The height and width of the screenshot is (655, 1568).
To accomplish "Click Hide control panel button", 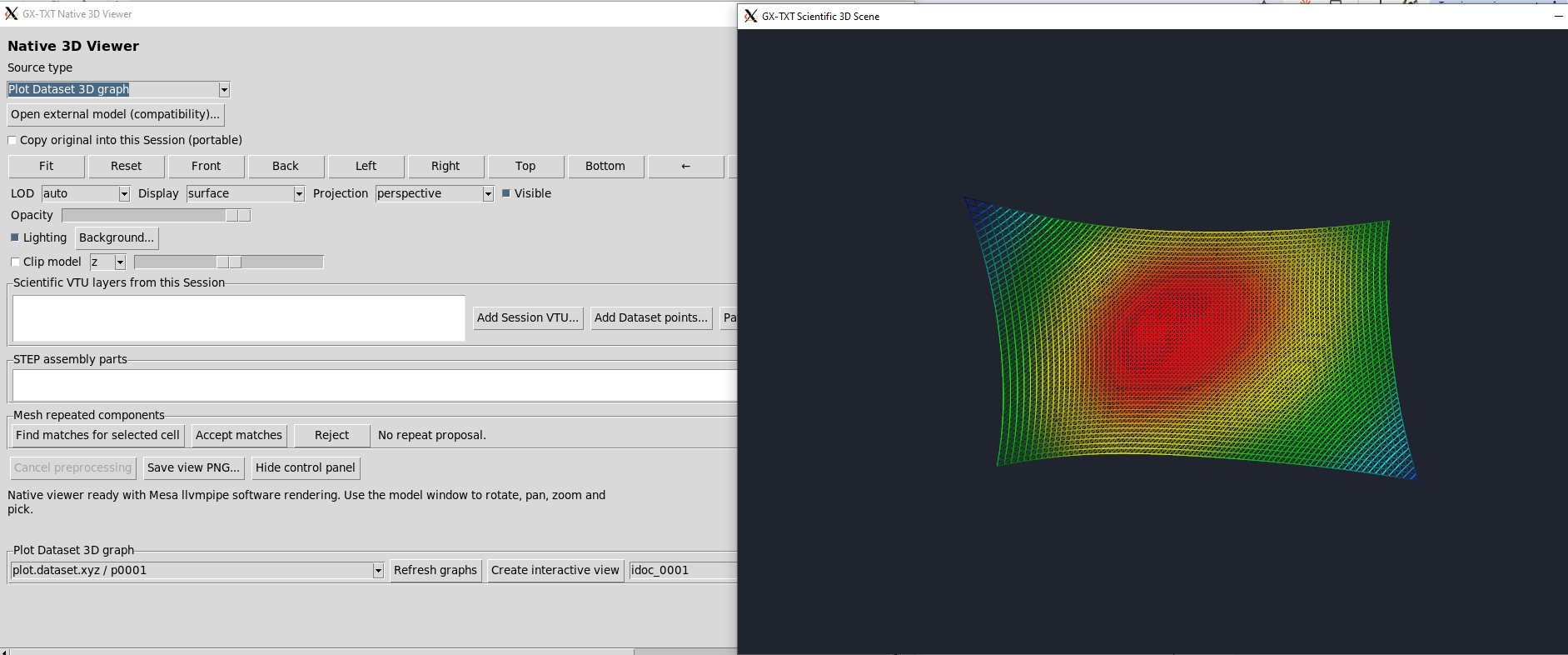I will pyautogui.click(x=306, y=467).
